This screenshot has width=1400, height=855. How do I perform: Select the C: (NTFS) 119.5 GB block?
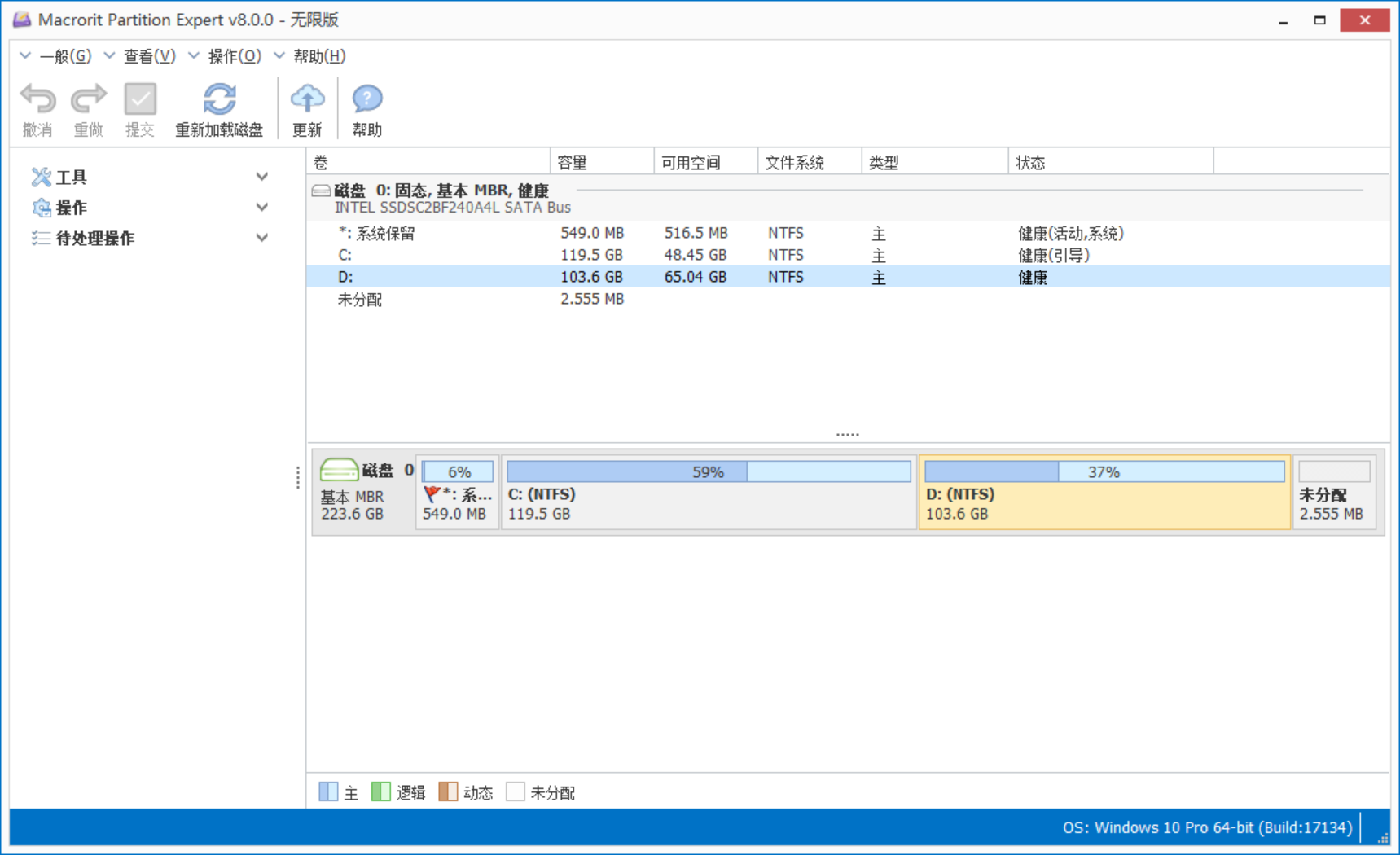709,492
